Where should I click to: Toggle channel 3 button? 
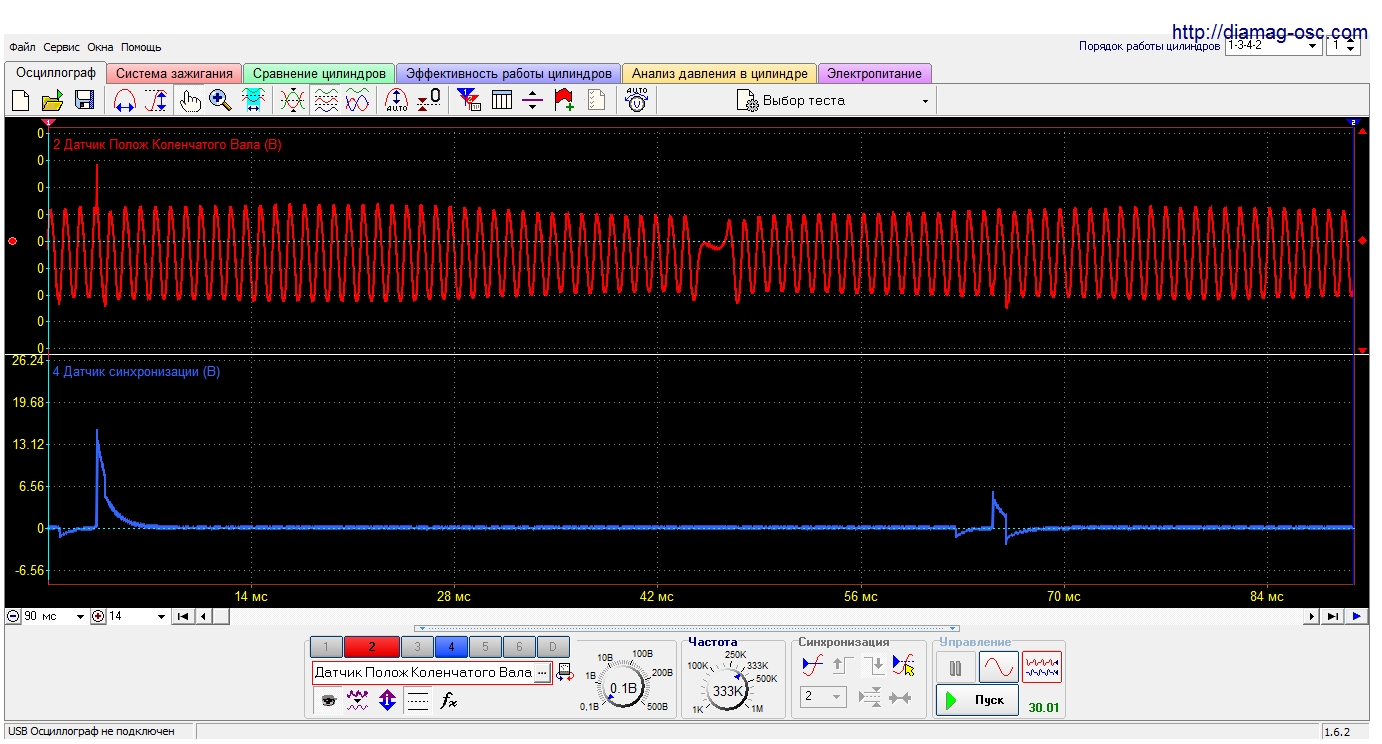tap(417, 648)
